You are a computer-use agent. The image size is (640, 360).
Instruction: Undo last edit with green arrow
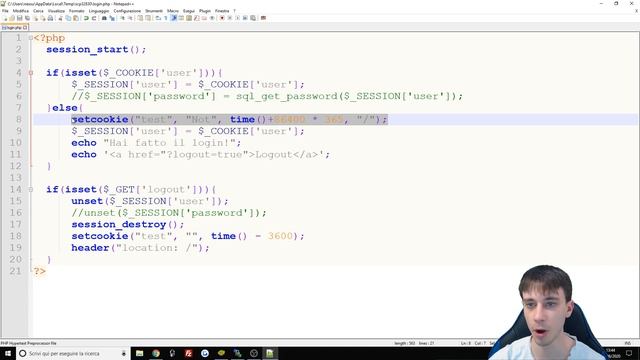pos(86,18)
